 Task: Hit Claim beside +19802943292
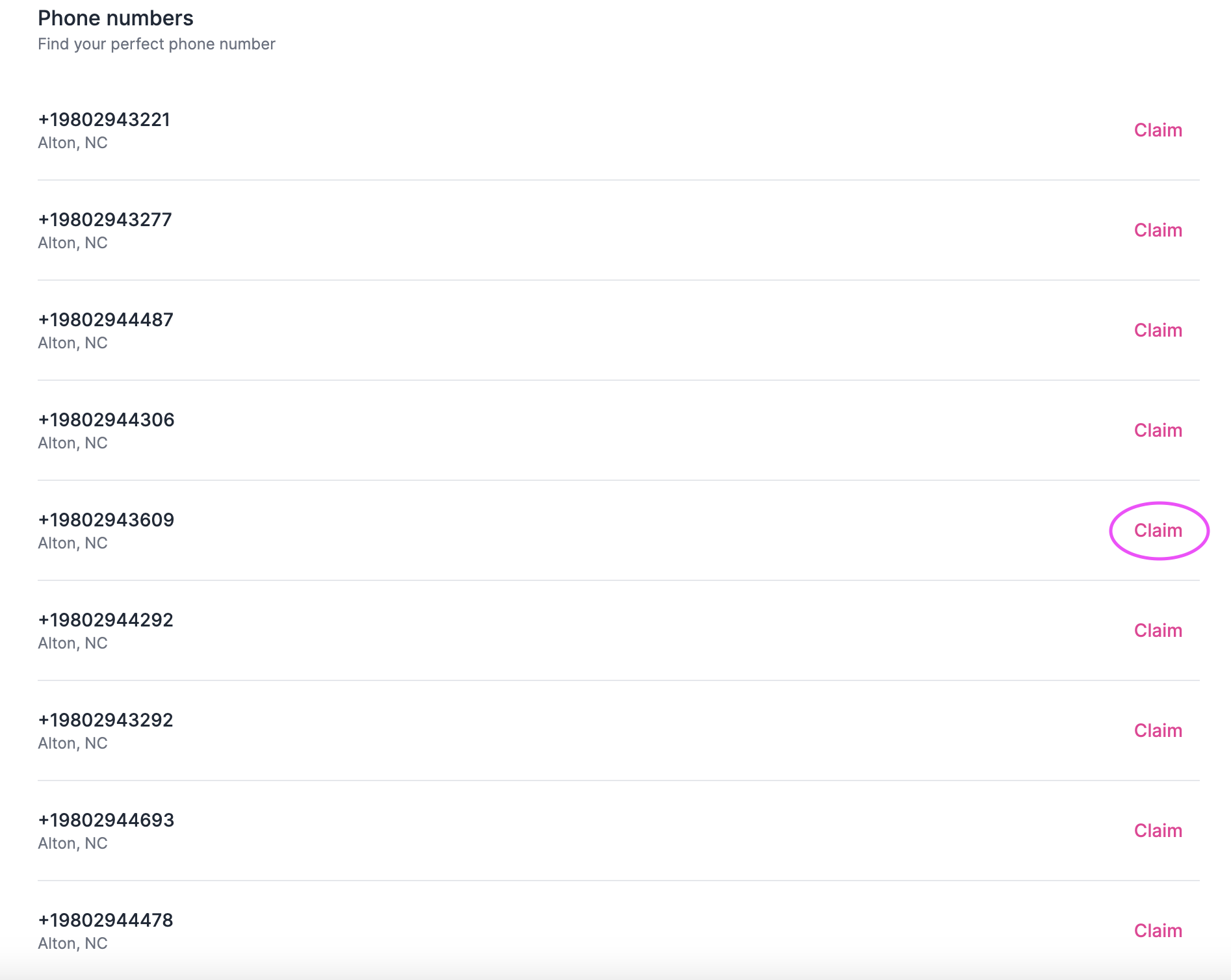coord(1158,730)
